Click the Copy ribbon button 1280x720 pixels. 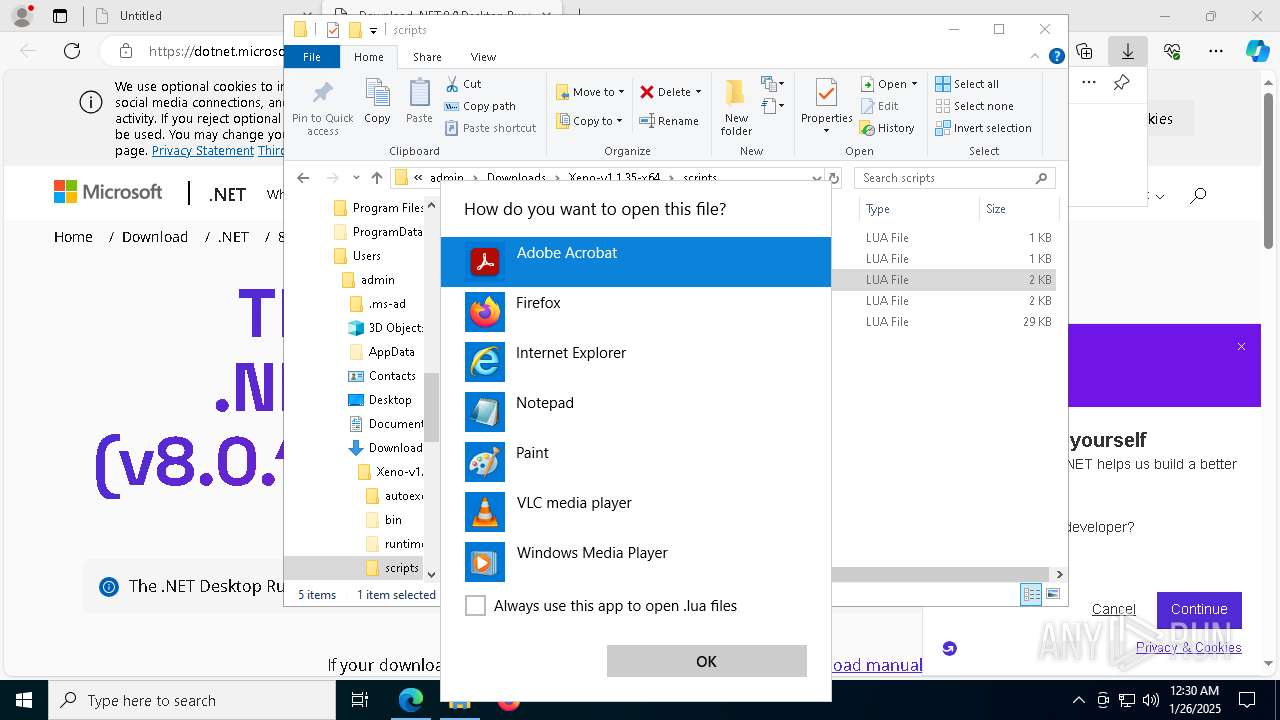click(x=377, y=102)
